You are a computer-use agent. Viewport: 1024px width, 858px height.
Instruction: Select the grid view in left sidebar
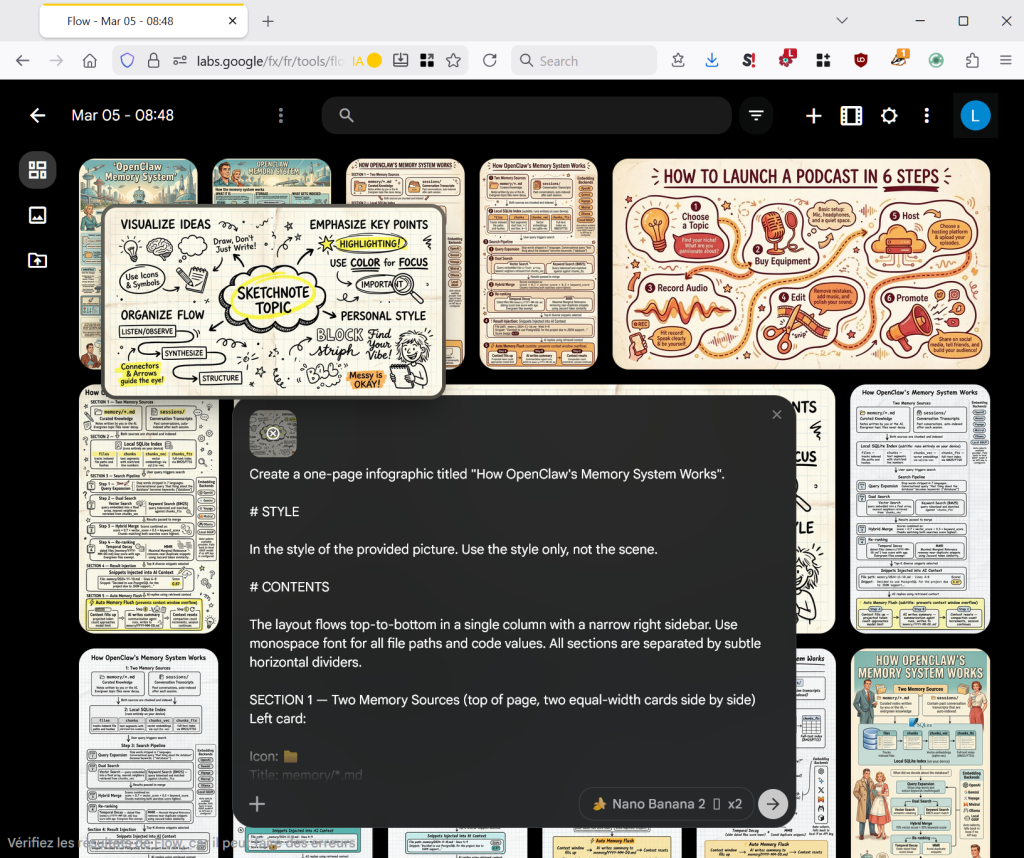(38, 170)
